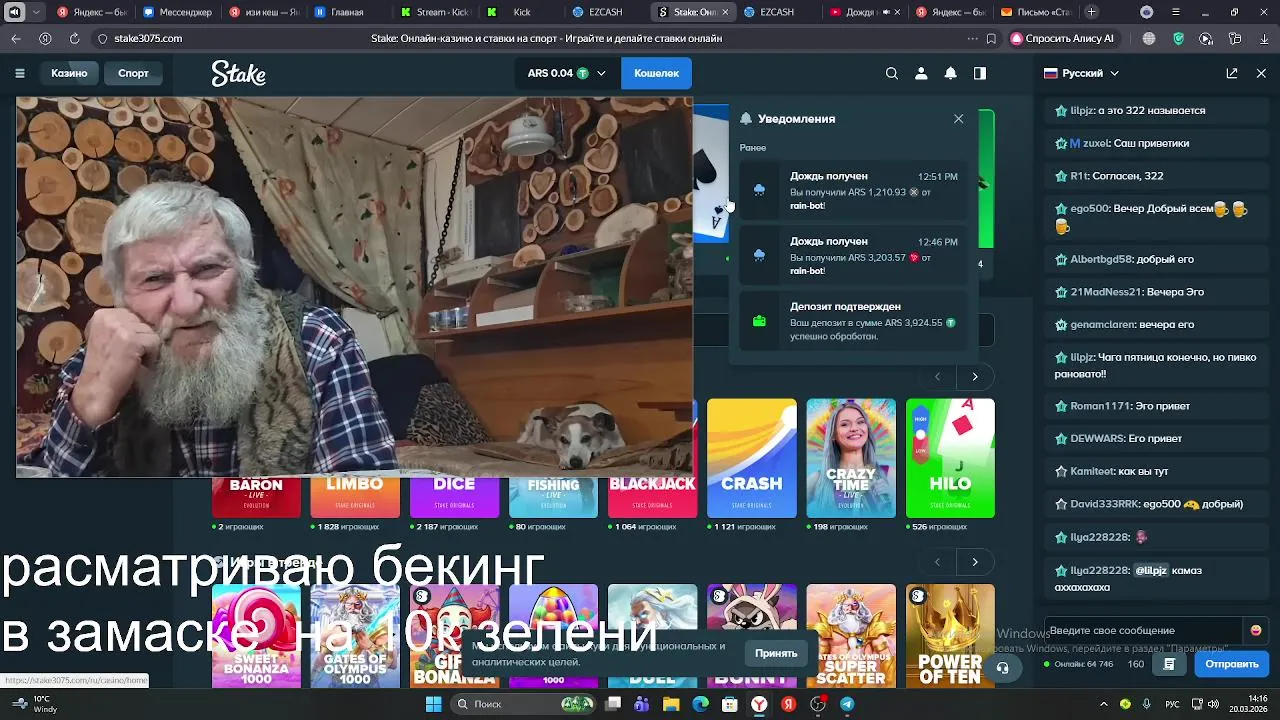Switch to the Письмо browser tab
This screenshot has height=720, width=1280.
click(x=1036, y=12)
